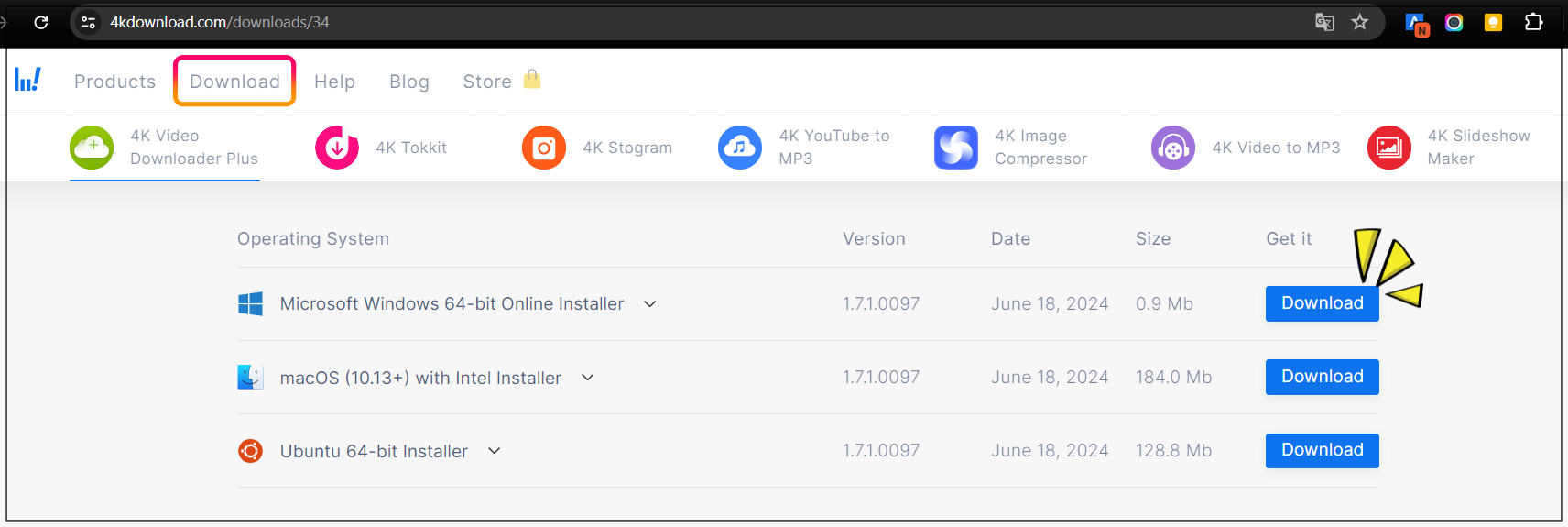Open the Products menu

[115, 82]
